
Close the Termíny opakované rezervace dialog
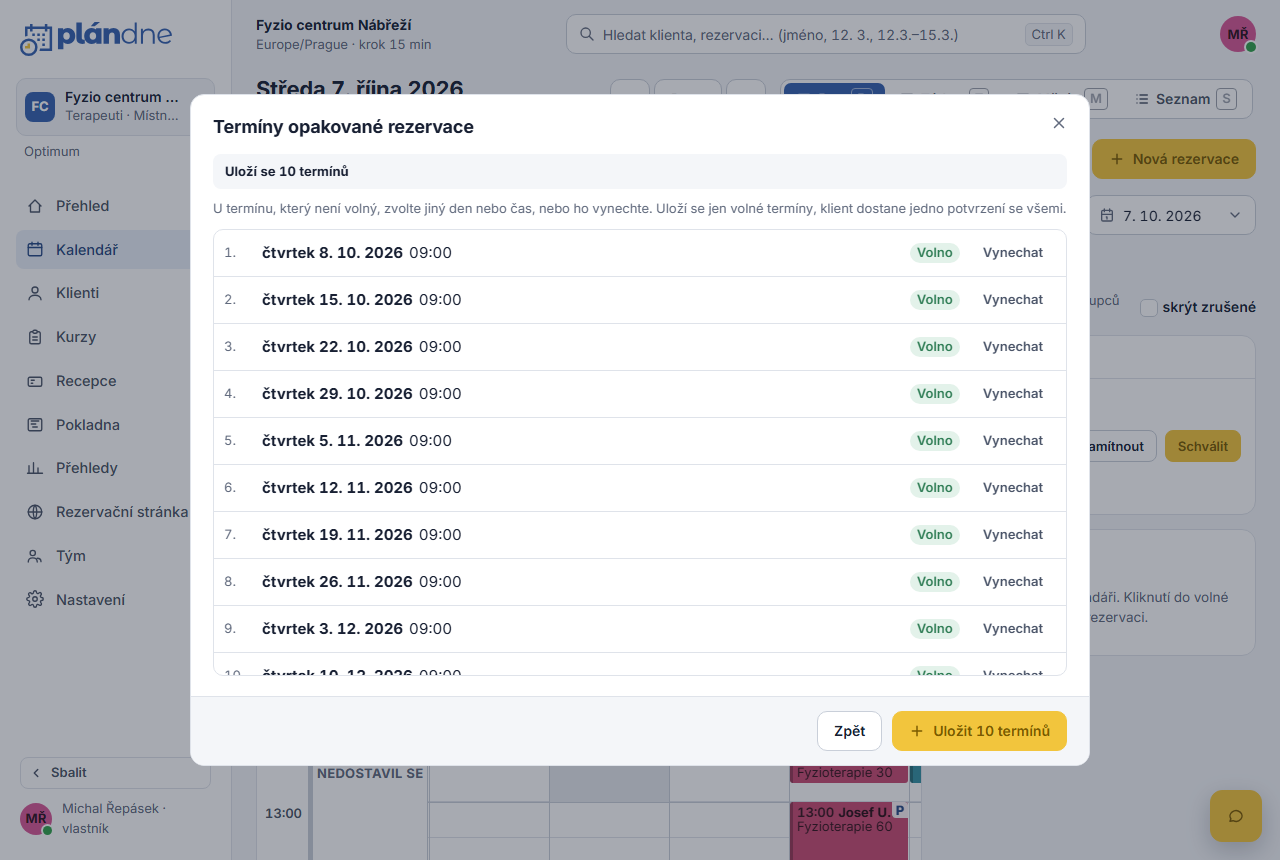tap(1059, 123)
